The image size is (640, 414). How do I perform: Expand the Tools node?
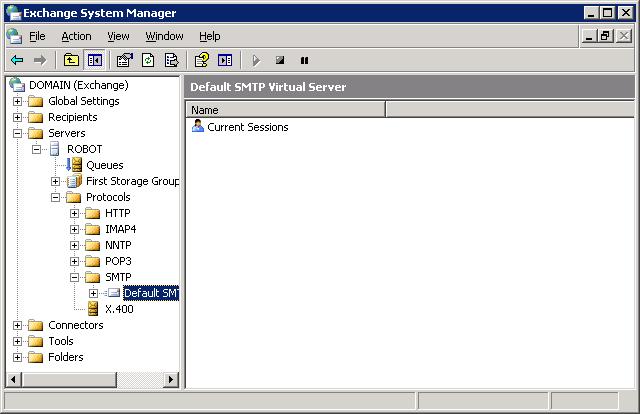[x=17, y=341]
